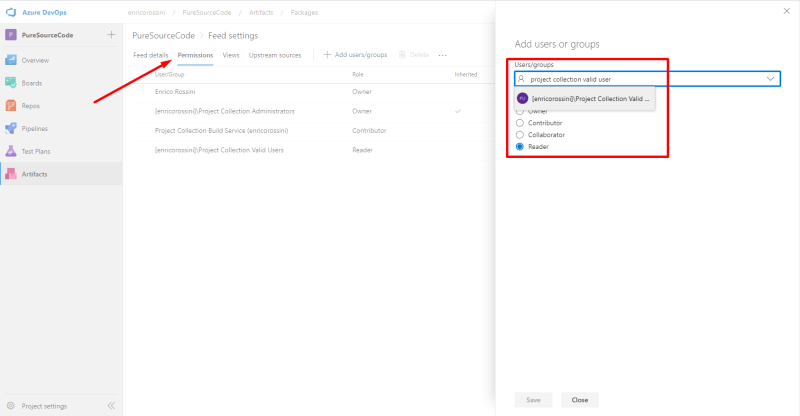Close the Add users or groups panel
The height and width of the screenshot is (416, 800).
click(787, 11)
